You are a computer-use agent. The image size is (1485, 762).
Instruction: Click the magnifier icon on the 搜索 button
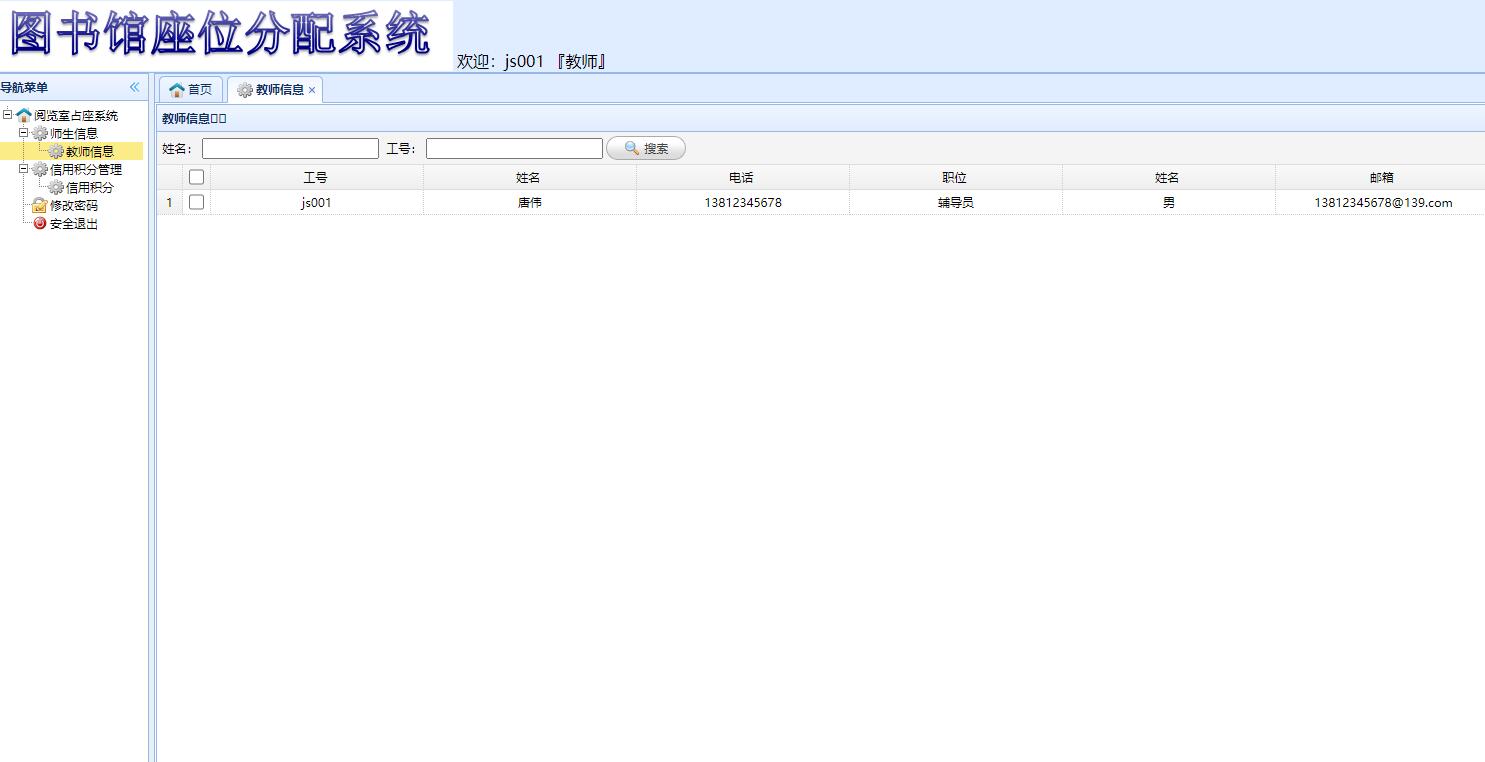coord(630,147)
